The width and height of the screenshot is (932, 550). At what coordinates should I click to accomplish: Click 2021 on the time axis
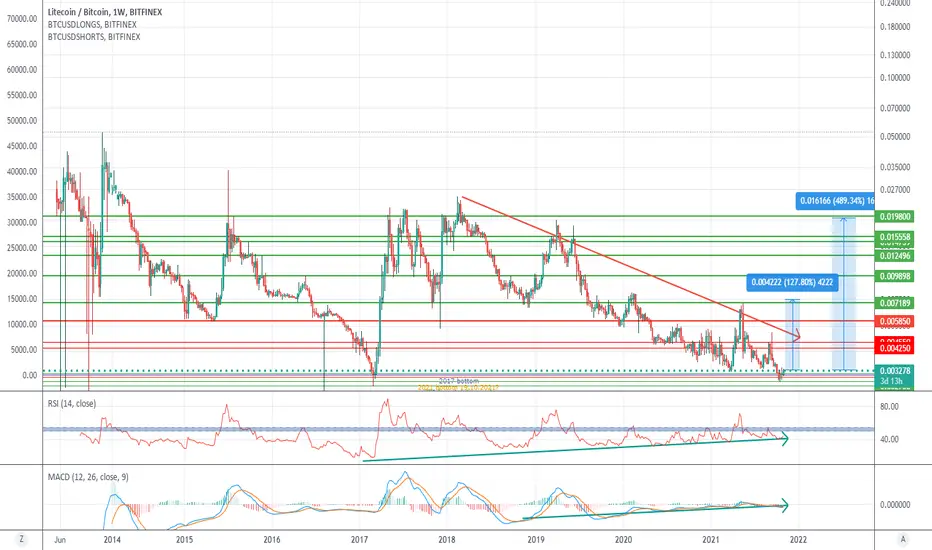(x=711, y=540)
